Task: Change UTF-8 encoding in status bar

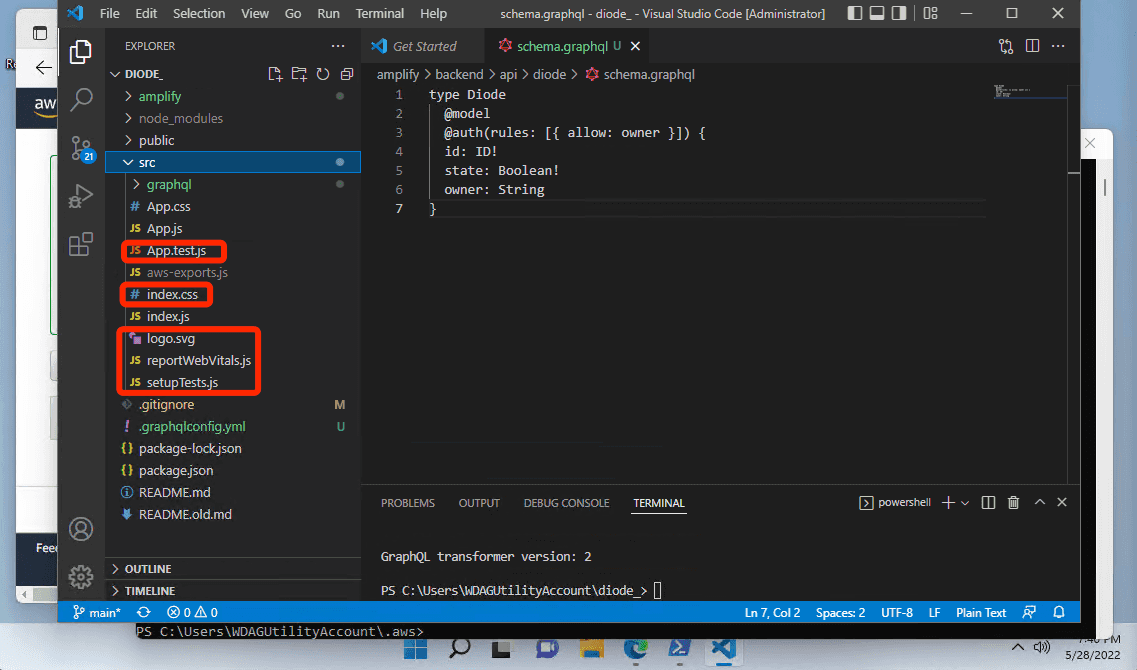Action: tap(896, 613)
